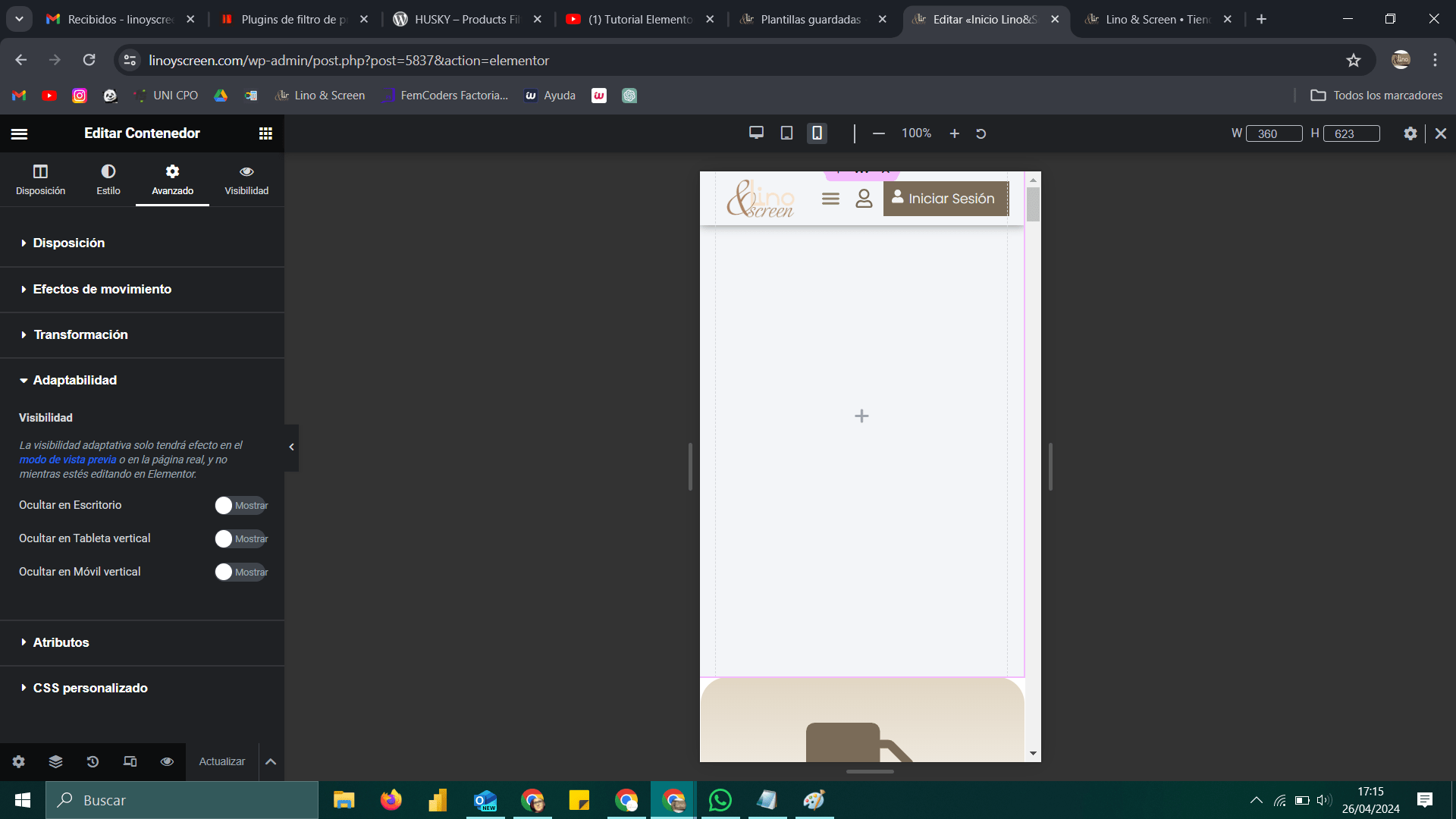Click Iniciar Sesión button in preview
This screenshot has width=1456, height=819.
(x=945, y=199)
